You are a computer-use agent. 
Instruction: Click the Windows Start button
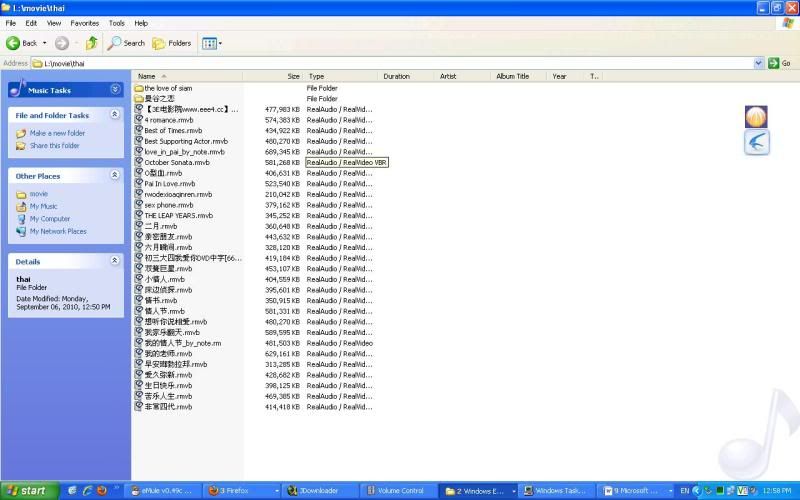click(28, 491)
